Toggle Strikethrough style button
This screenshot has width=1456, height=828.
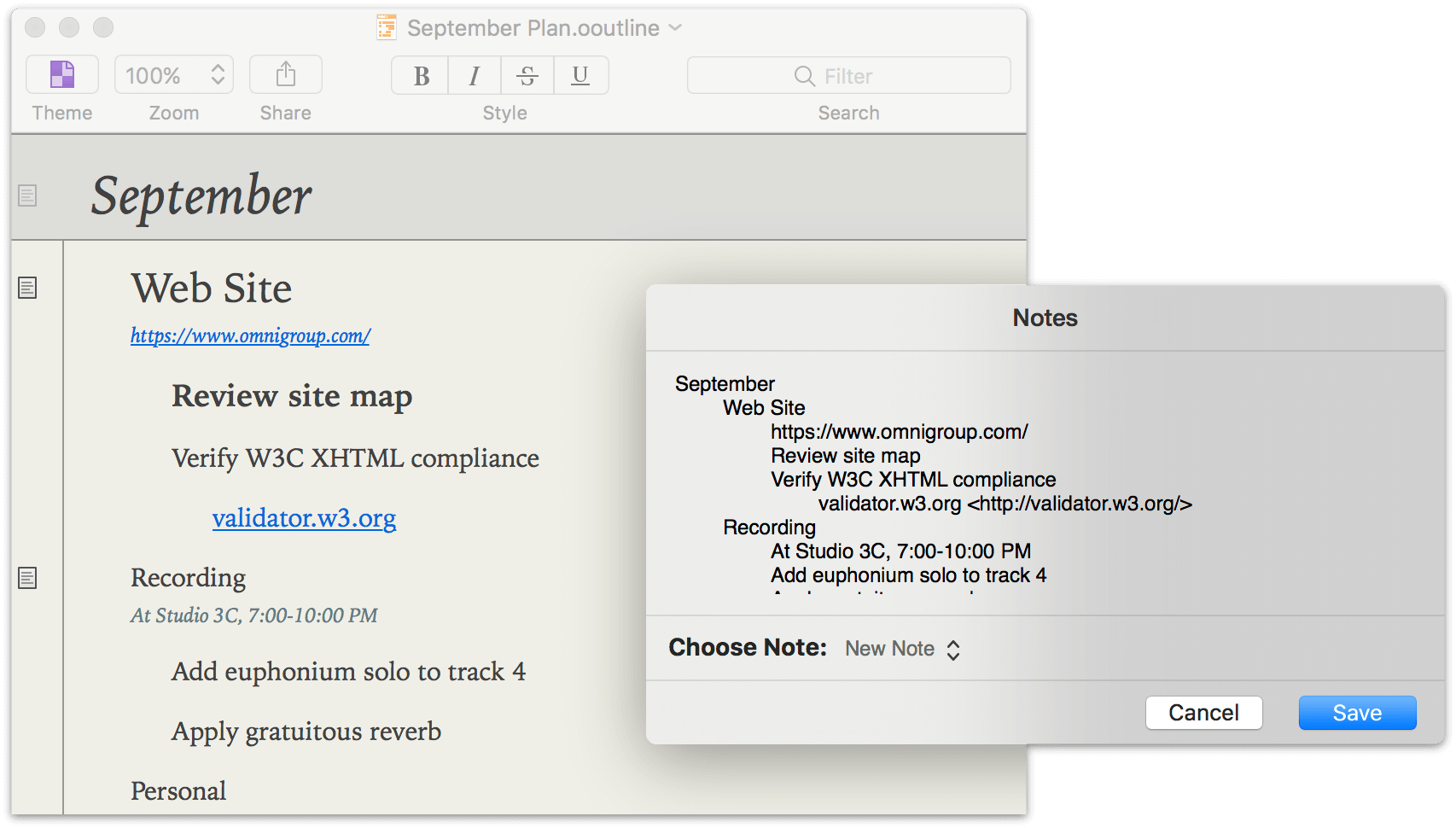coord(527,75)
